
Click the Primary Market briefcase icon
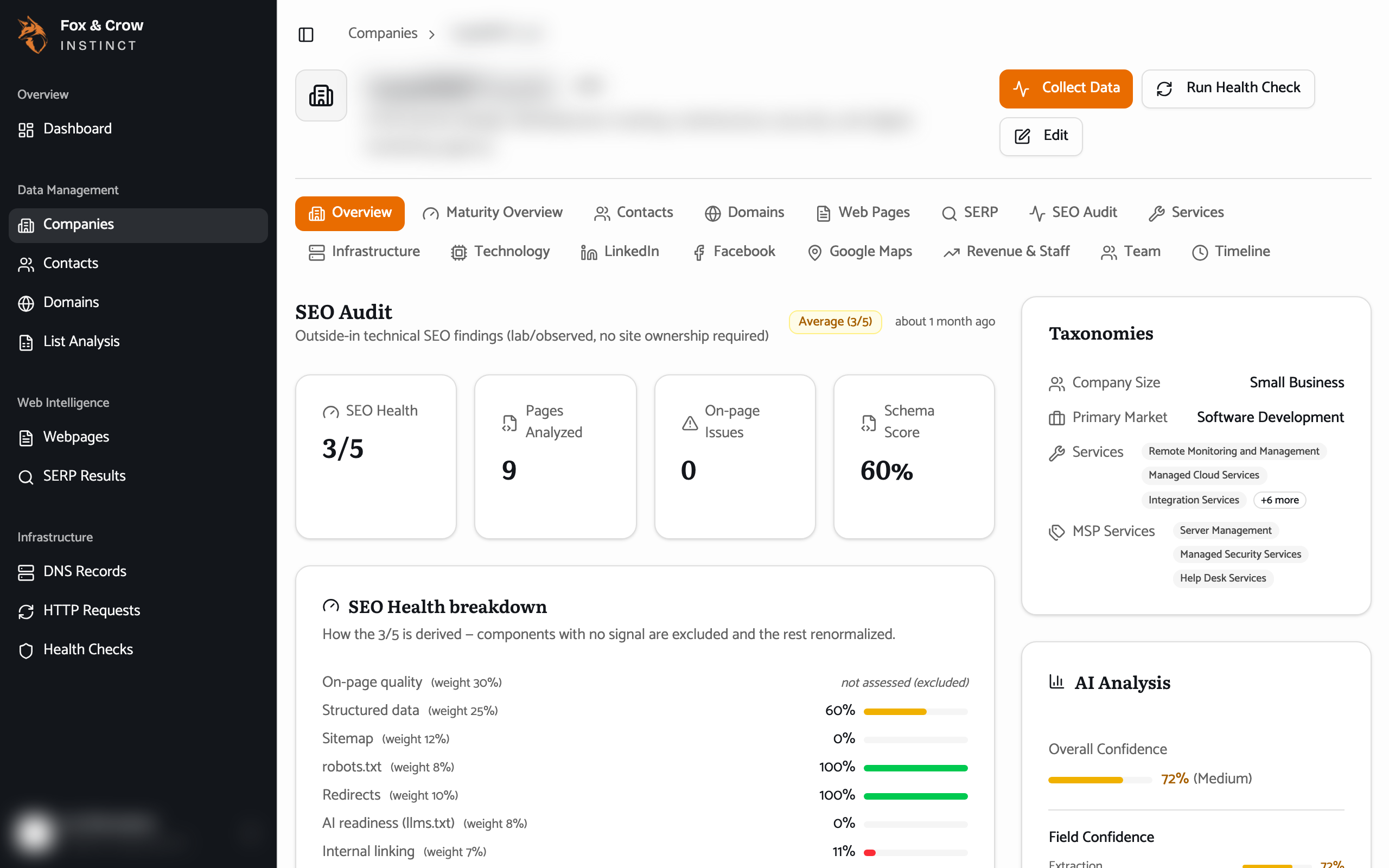click(x=1056, y=418)
